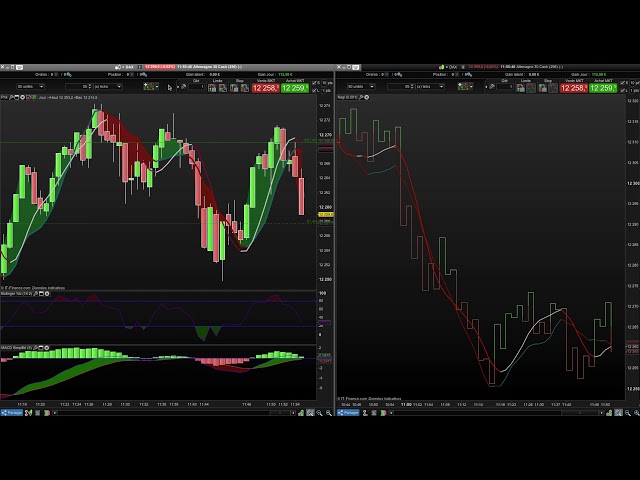Click orders list icon beside Ordres in left chart
Screen dimensions: 640x480
[x=69, y=75]
